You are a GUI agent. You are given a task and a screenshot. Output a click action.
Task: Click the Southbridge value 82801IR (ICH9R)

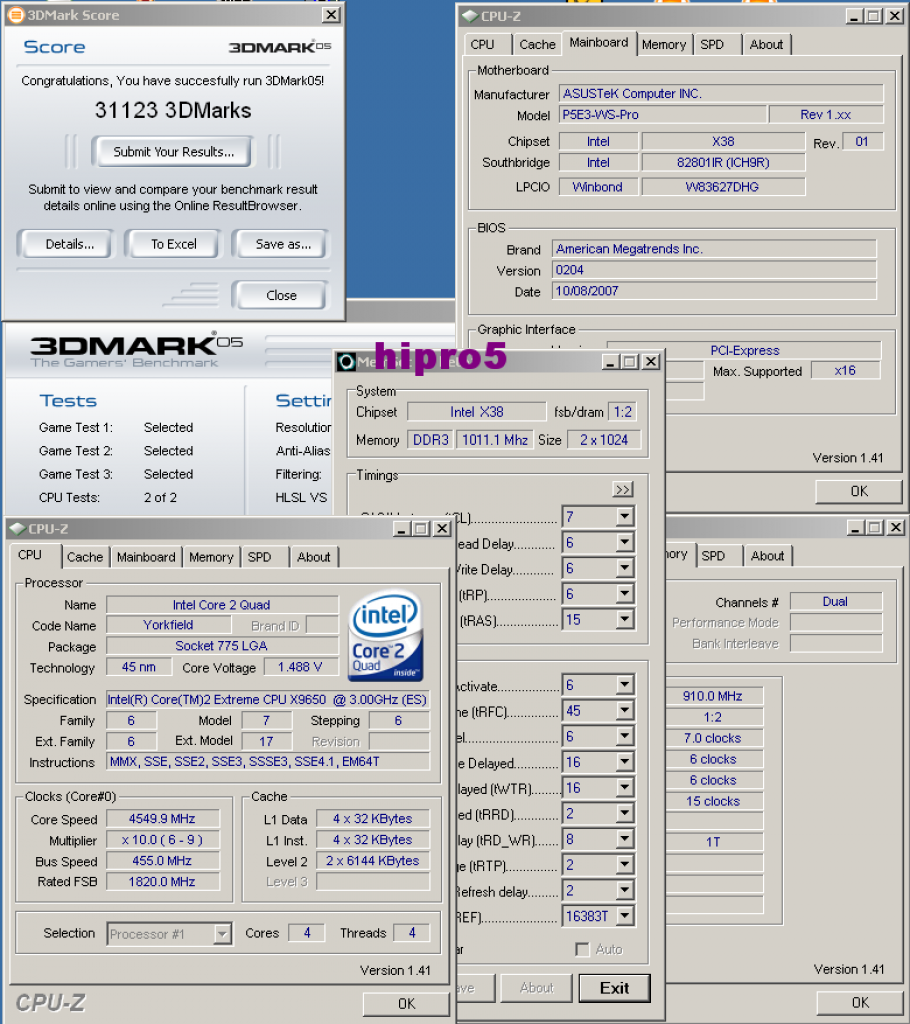pyautogui.click(x=723, y=163)
